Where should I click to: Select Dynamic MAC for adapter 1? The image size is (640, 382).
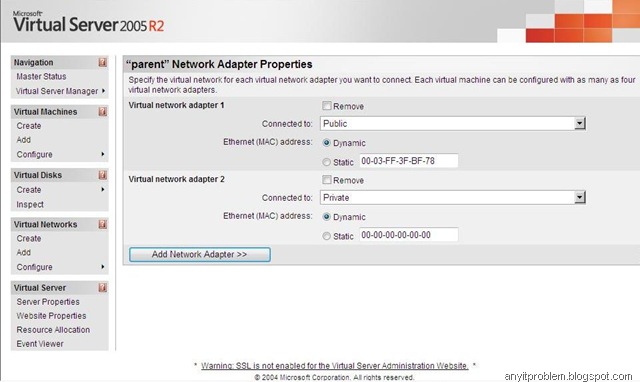coord(327,143)
